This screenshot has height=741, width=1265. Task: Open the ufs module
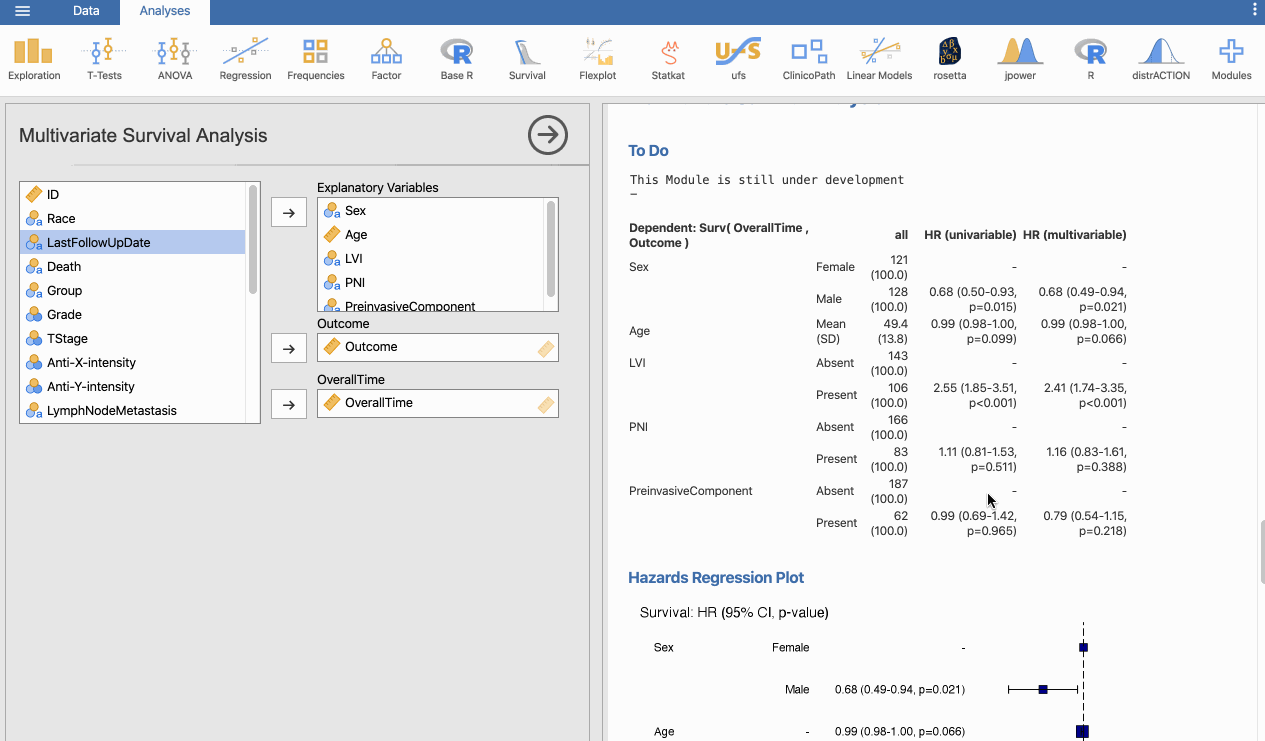click(738, 60)
